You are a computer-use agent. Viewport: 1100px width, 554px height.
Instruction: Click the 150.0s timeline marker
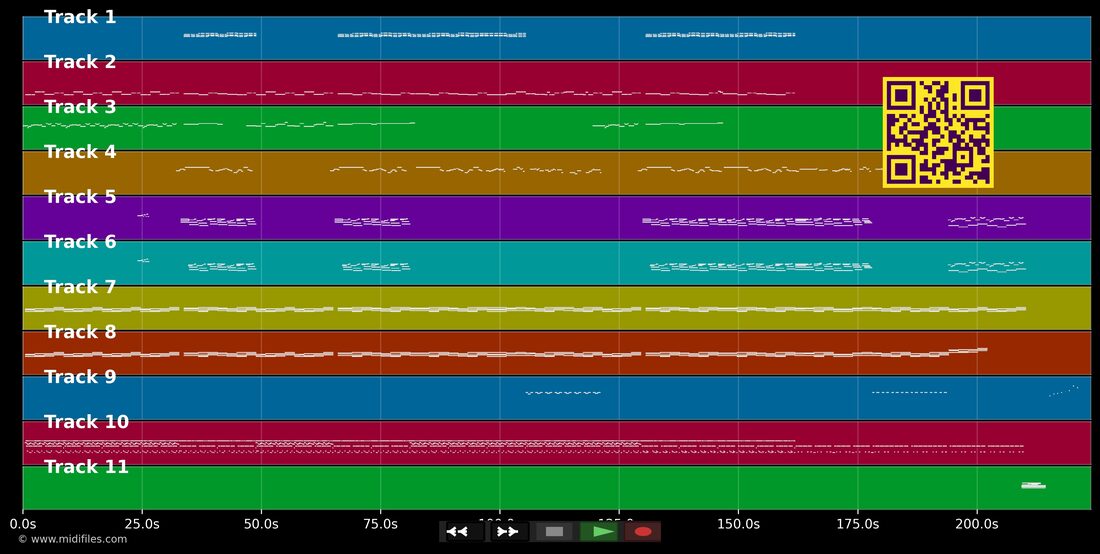click(x=738, y=524)
